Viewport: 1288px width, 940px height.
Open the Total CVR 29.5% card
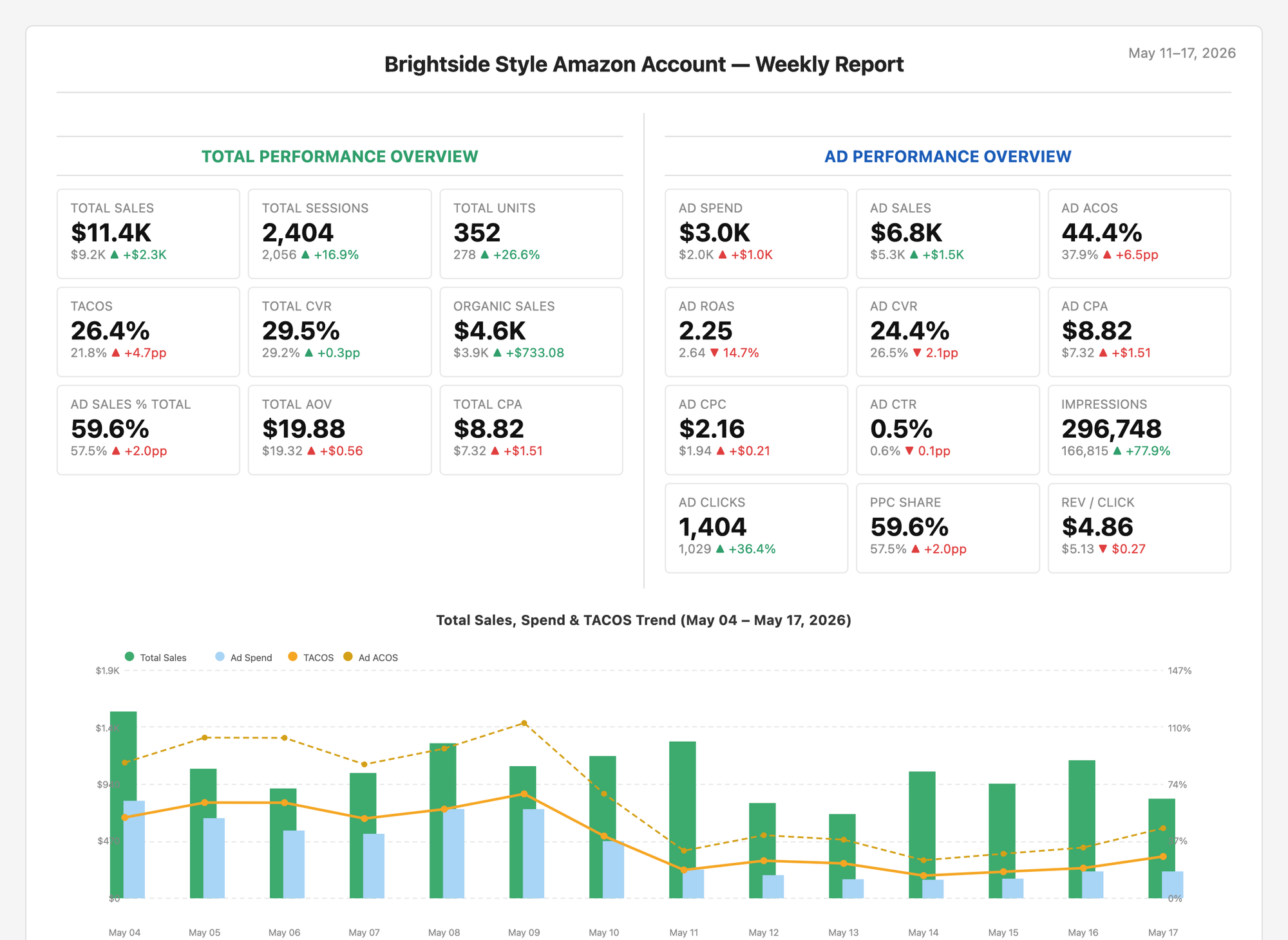[x=339, y=332]
